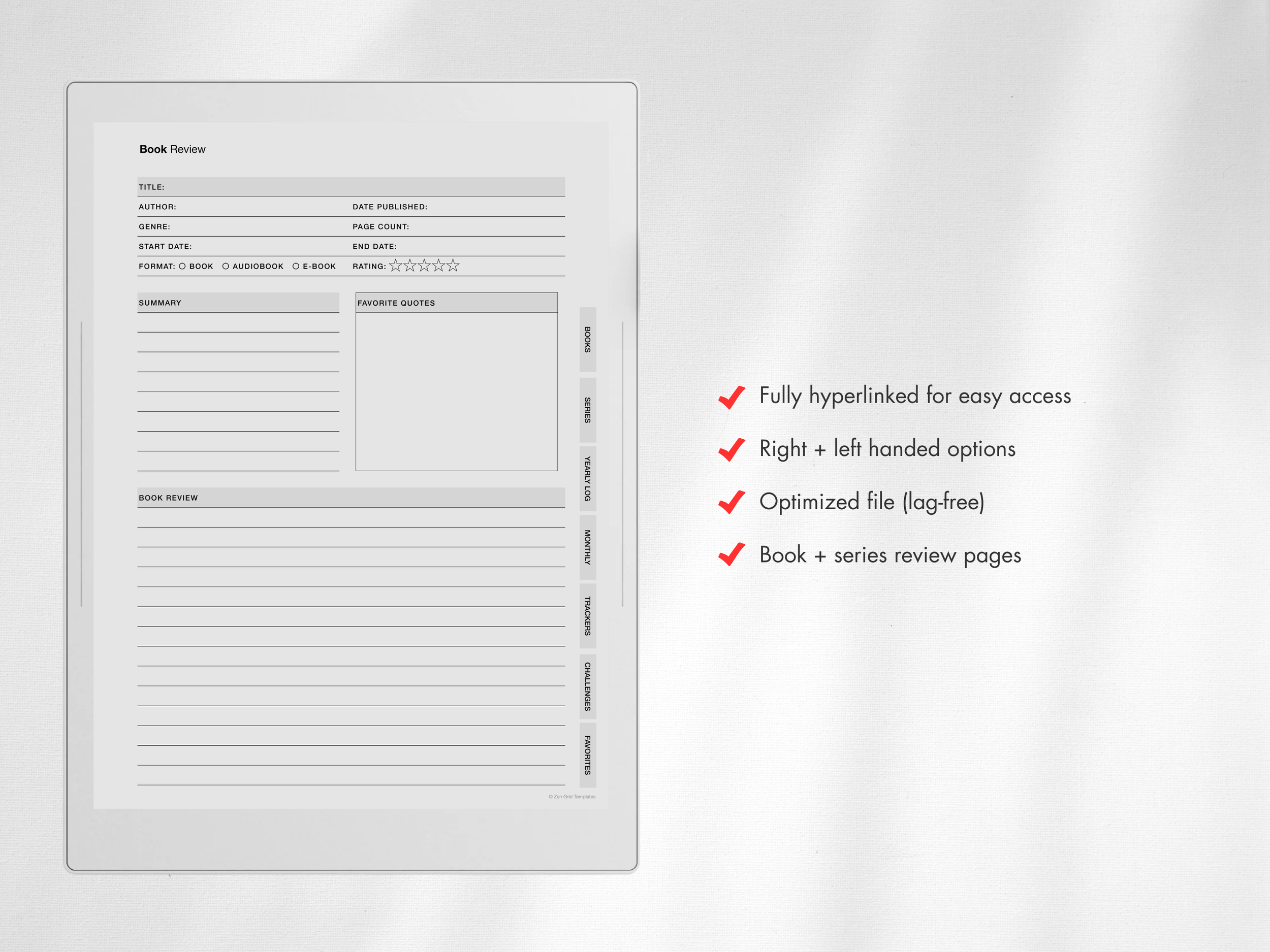1270x952 pixels.
Task: Open the SERIES side tab
Action: [587, 410]
